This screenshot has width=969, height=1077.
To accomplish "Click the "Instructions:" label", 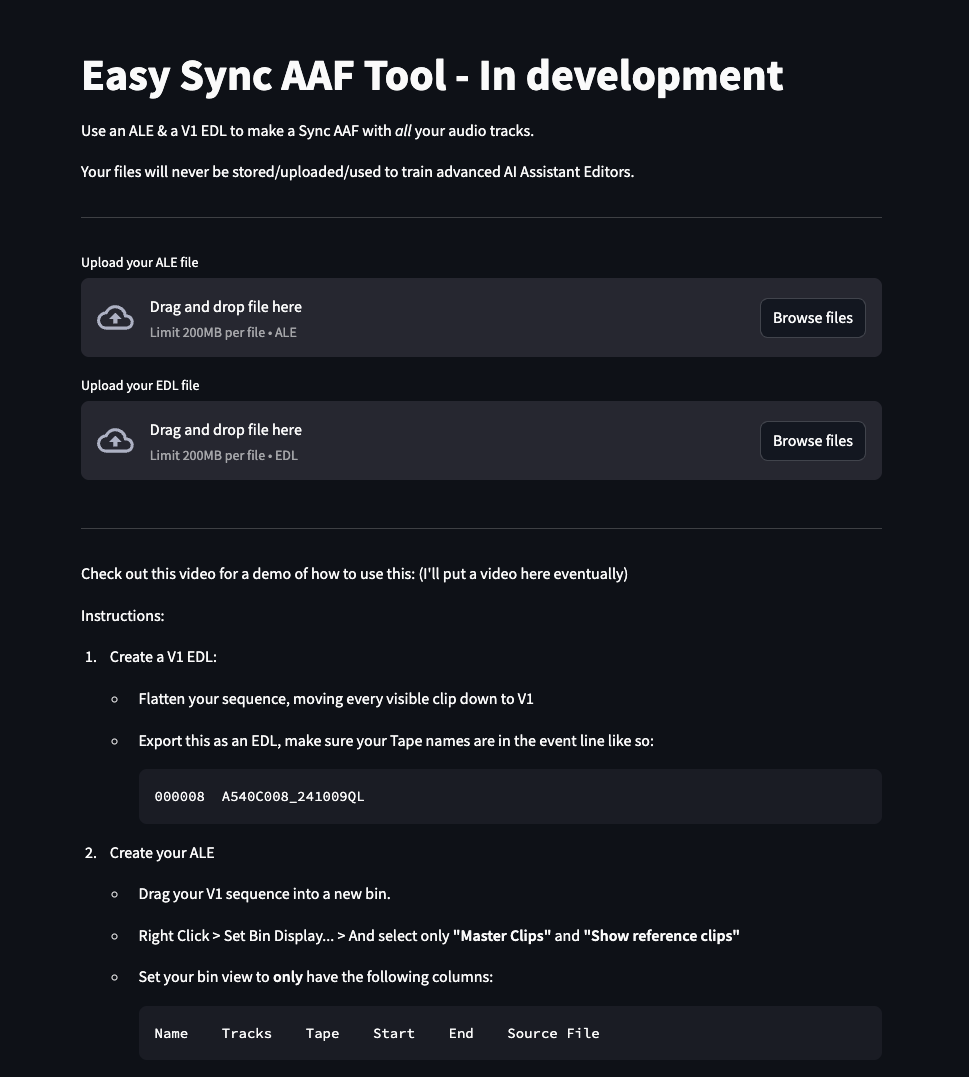I will [122, 616].
